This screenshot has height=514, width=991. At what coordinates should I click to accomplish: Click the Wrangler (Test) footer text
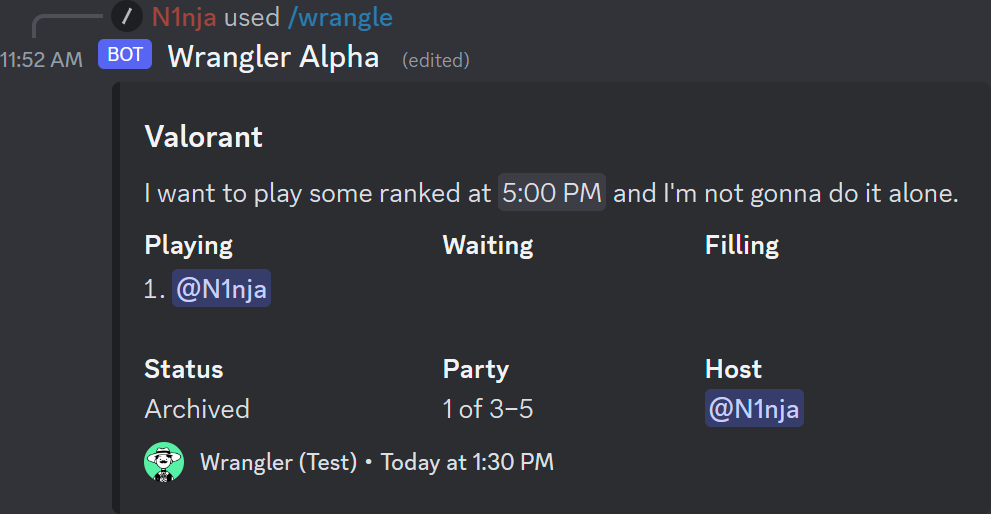point(278,462)
